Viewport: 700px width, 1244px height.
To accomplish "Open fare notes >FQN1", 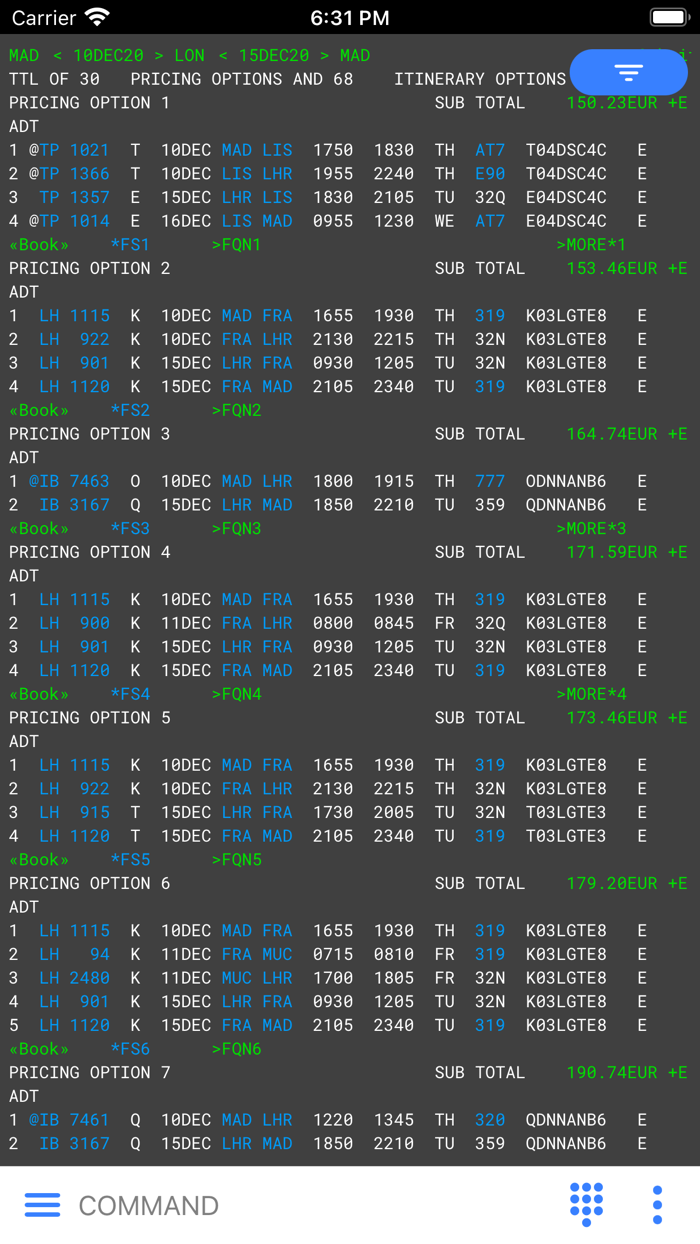I will 236,245.
